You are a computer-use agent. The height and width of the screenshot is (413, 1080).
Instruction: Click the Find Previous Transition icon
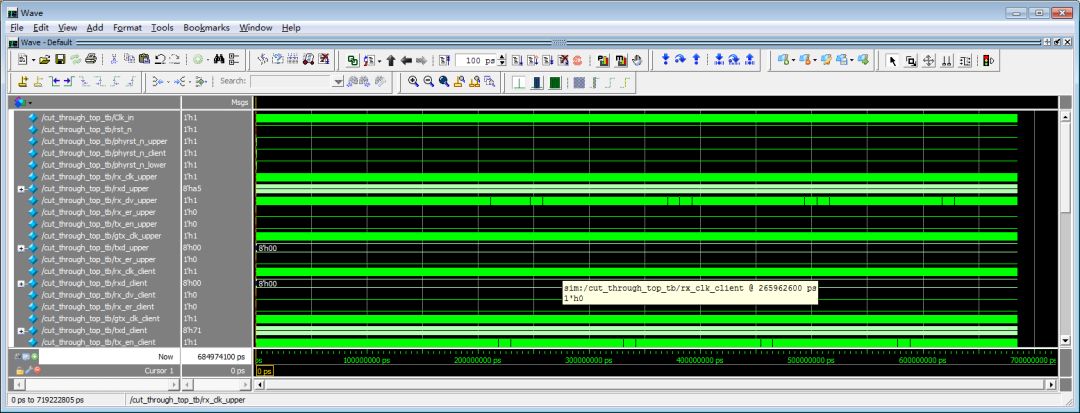(54, 81)
